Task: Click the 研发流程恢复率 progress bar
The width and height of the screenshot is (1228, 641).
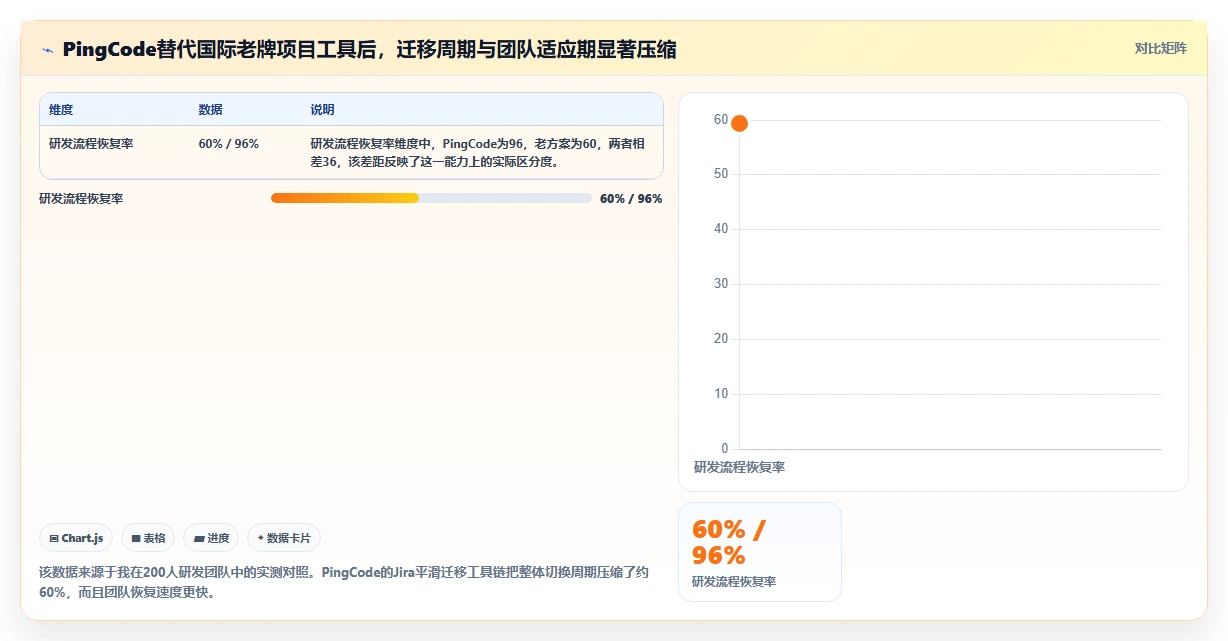Action: click(431, 198)
